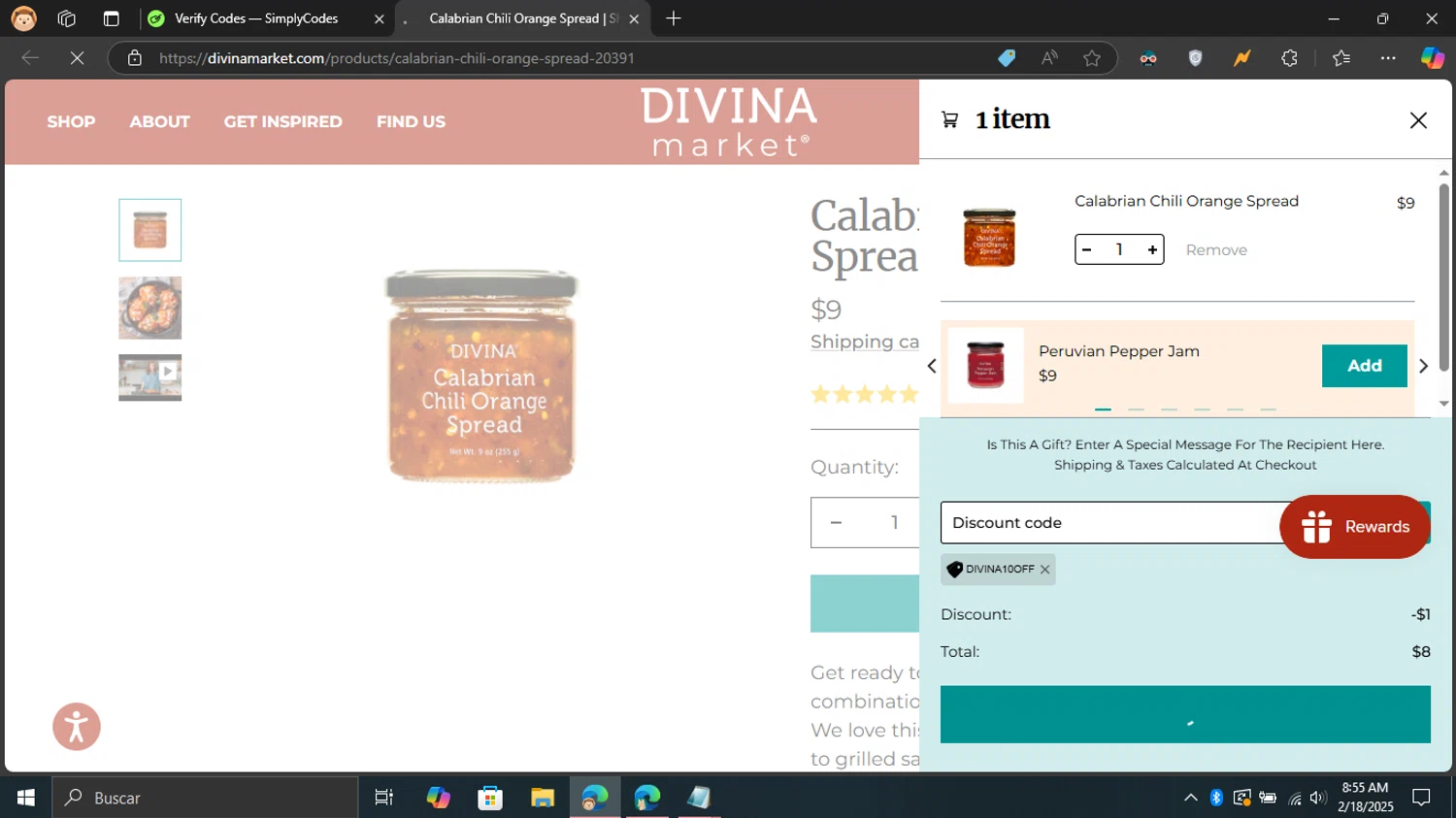
Task: Open the SHOP menu
Action: pyautogui.click(x=71, y=121)
